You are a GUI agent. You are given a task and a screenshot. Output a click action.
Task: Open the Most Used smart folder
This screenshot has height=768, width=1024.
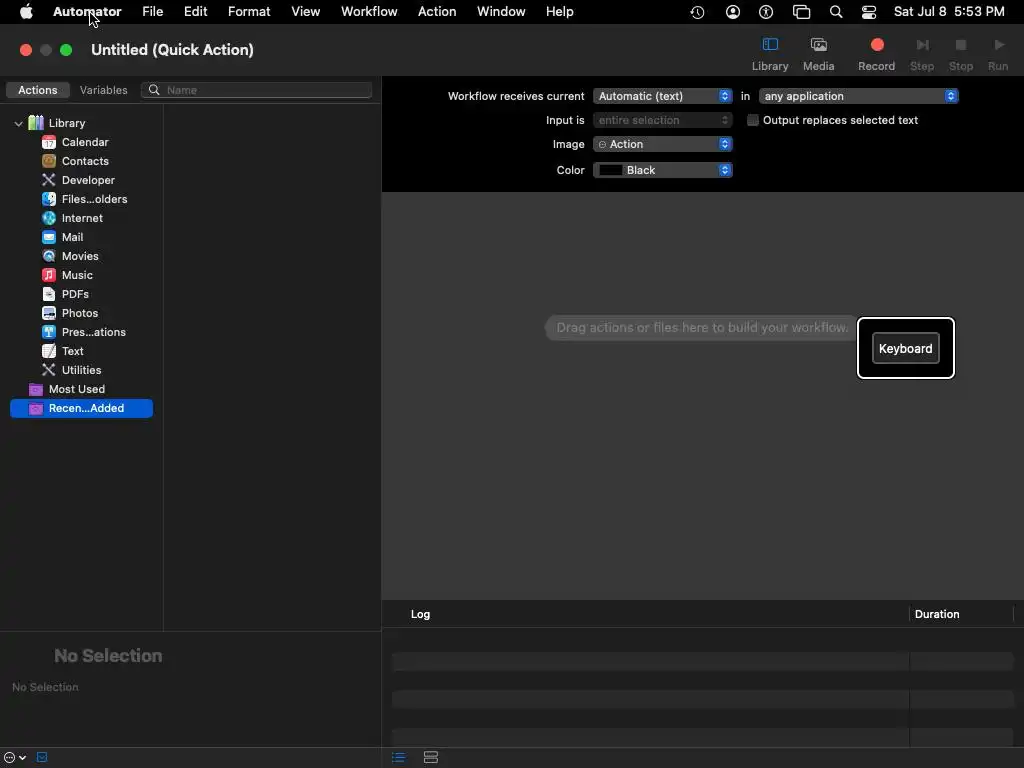click(x=67, y=389)
